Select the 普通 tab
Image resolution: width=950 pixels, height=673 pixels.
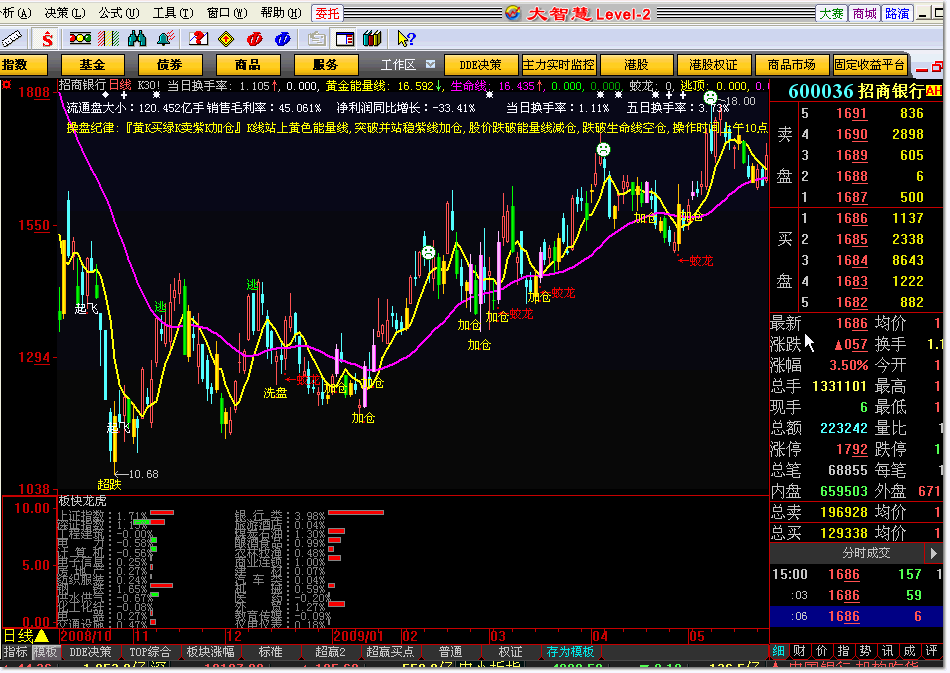point(450,652)
